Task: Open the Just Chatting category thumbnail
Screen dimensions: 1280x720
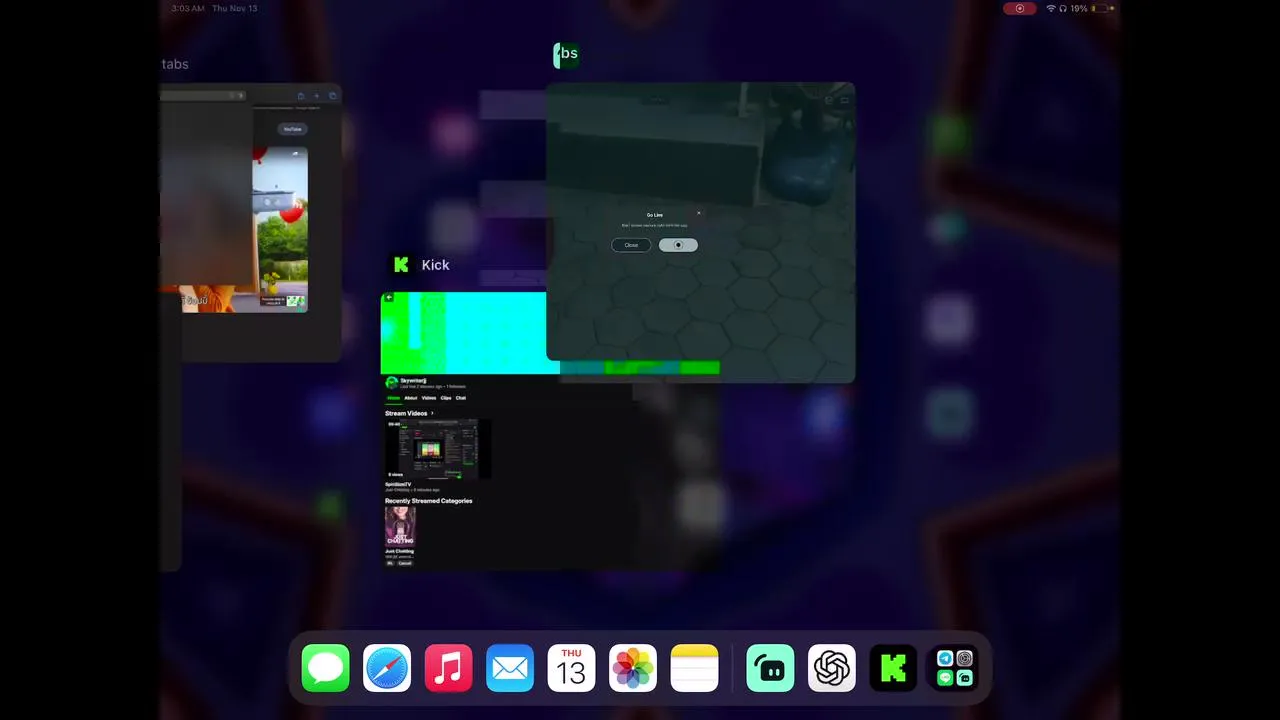Action: 400,526
